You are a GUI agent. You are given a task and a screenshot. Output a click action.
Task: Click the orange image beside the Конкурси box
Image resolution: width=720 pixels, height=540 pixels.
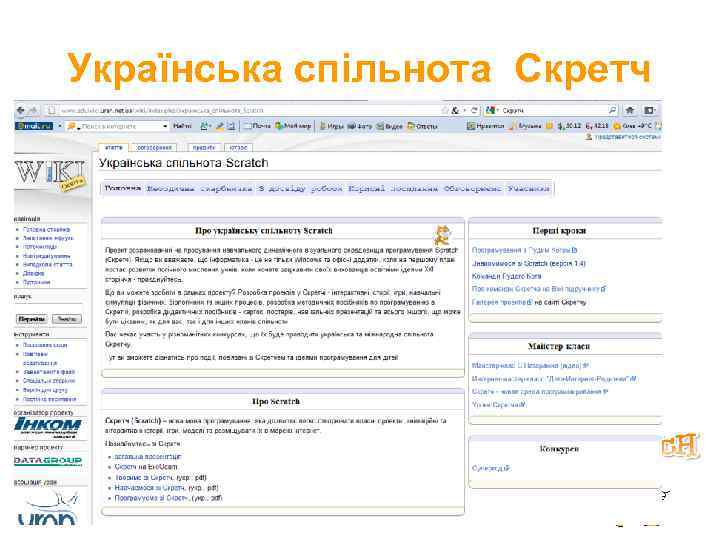pos(680,445)
